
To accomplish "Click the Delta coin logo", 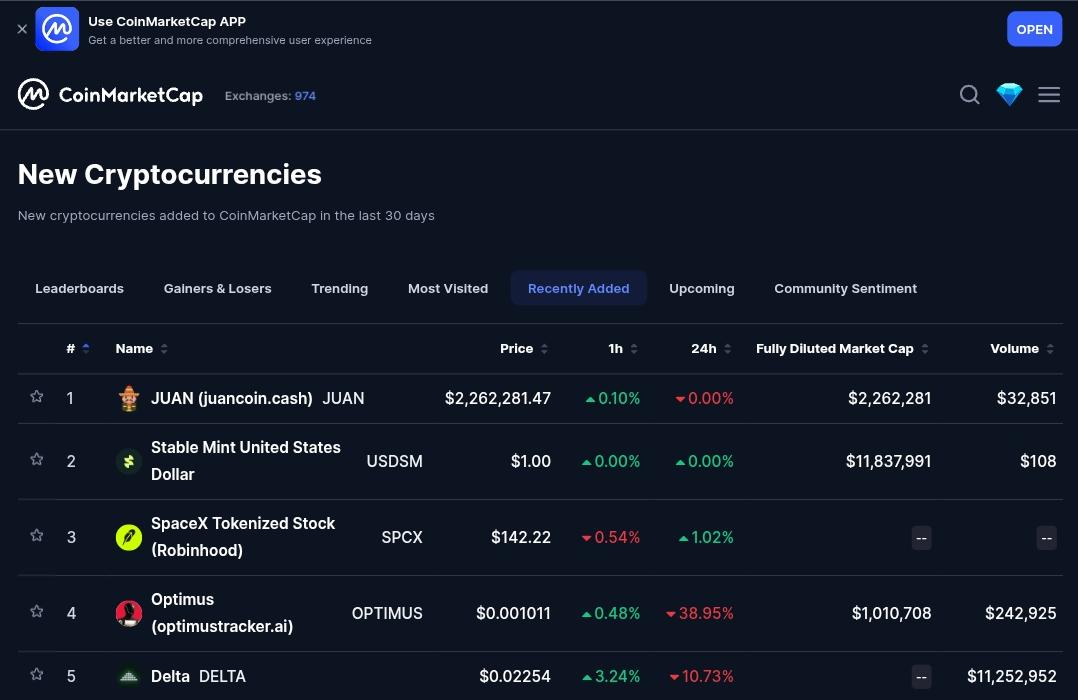I will tap(129, 677).
